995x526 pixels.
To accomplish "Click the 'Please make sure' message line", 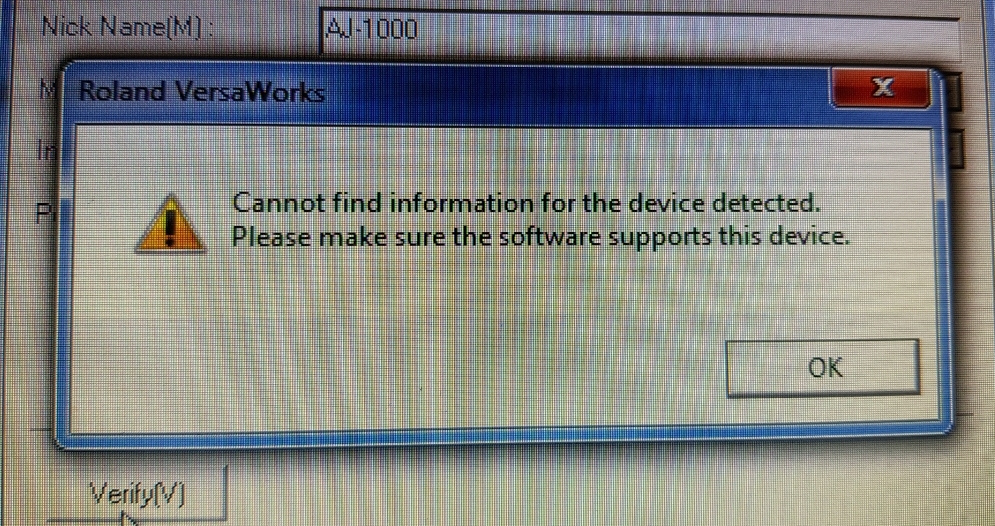I will [x=539, y=237].
